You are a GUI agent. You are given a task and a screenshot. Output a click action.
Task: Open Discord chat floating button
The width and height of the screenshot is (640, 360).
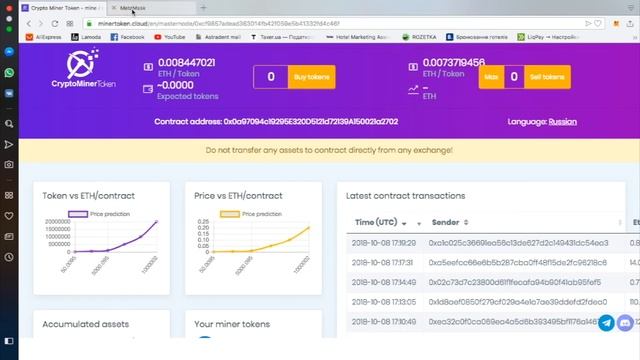[625, 323]
